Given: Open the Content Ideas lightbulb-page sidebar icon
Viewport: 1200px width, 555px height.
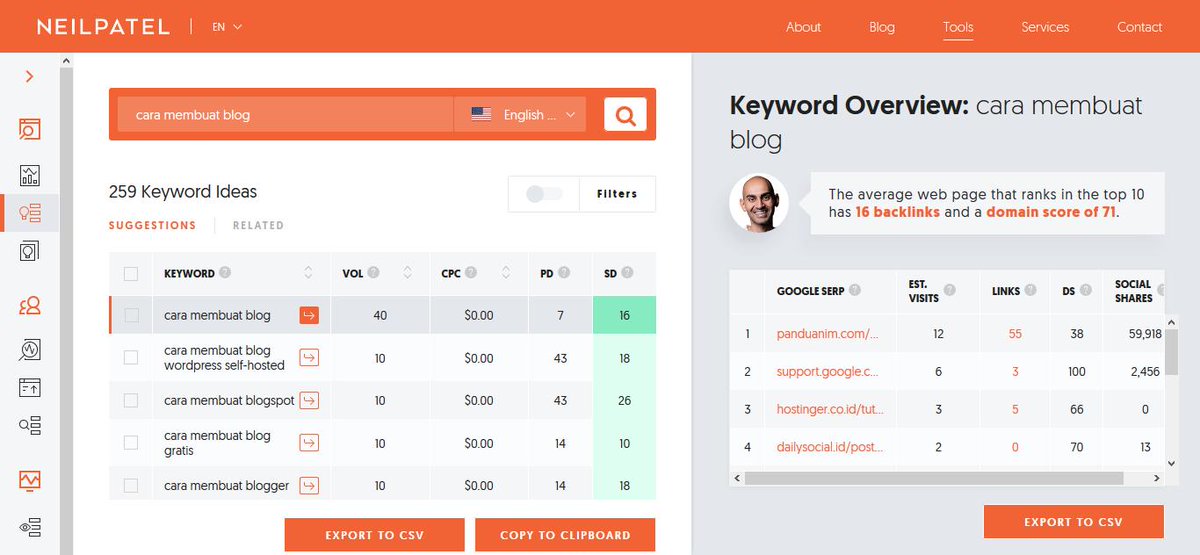Looking at the screenshot, I should click(29, 251).
